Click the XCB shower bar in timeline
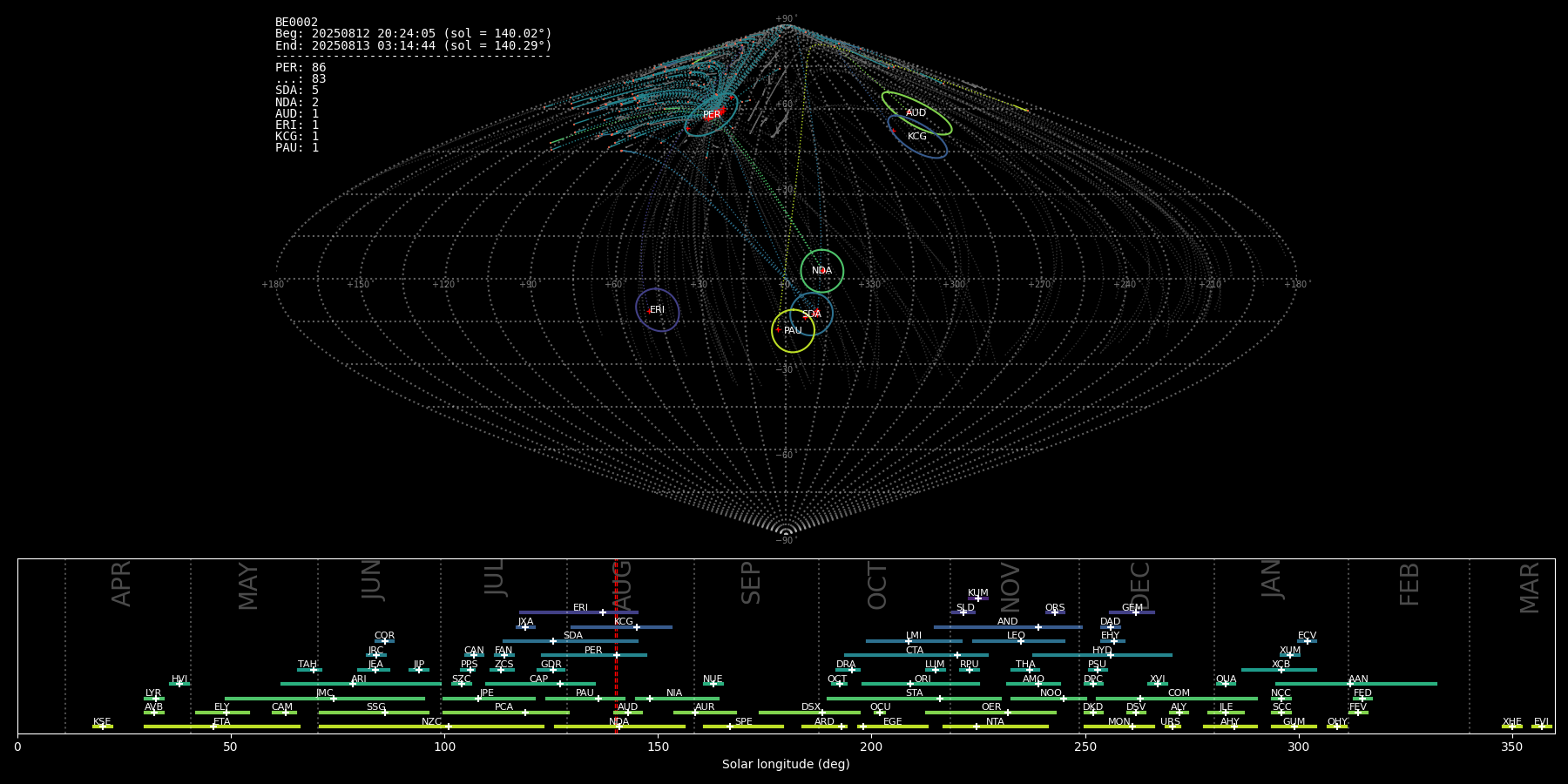 [x=1279, y=670]
